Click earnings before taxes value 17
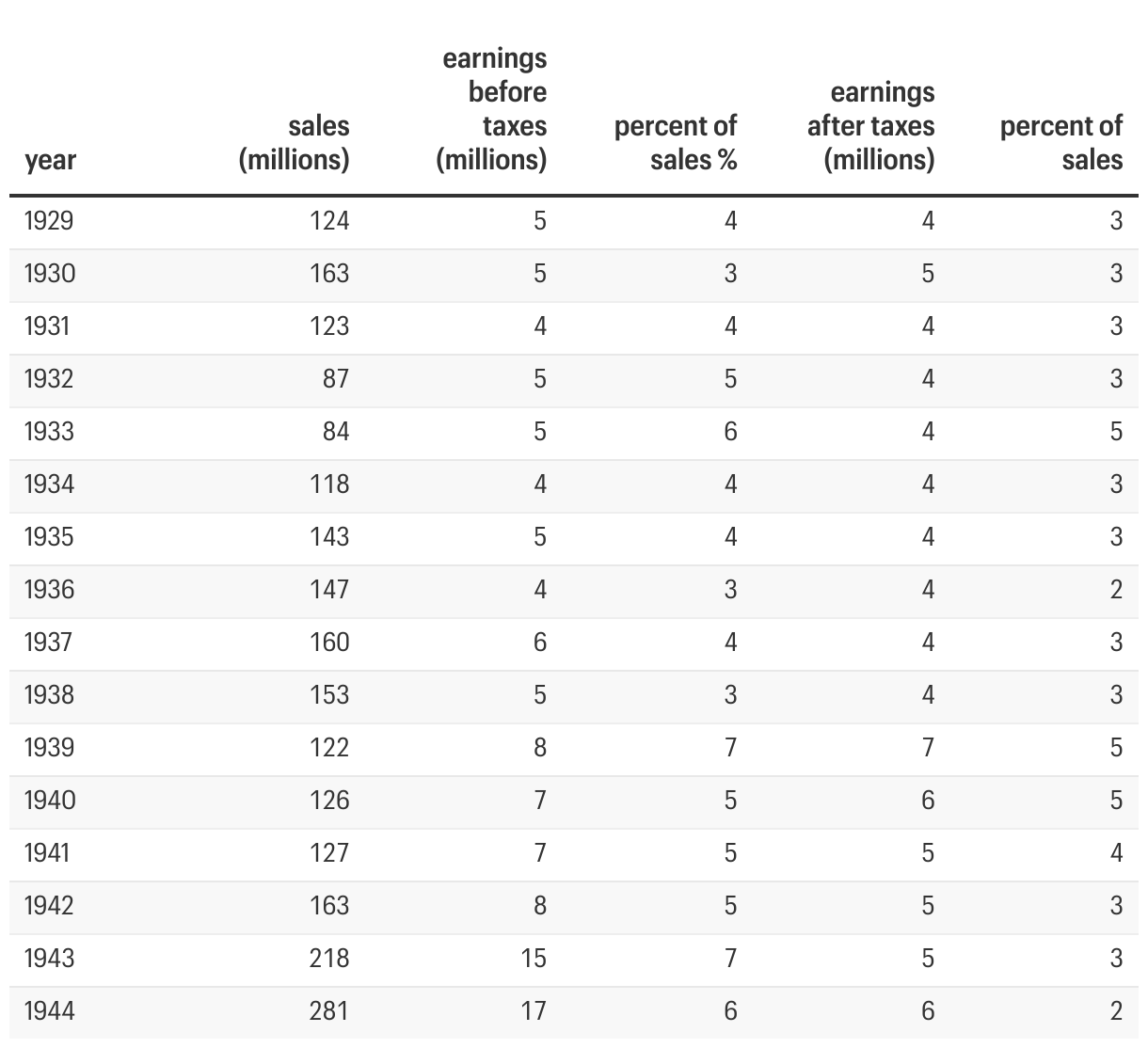Viewport: 1148px width, 1048px height. pyautogui.click(x=534, y=1011)
